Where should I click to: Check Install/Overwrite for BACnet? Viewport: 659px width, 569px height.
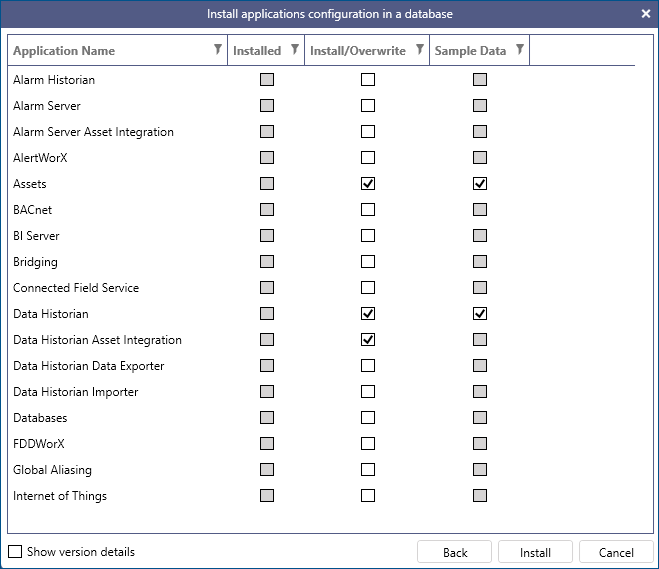click(368, 210)
